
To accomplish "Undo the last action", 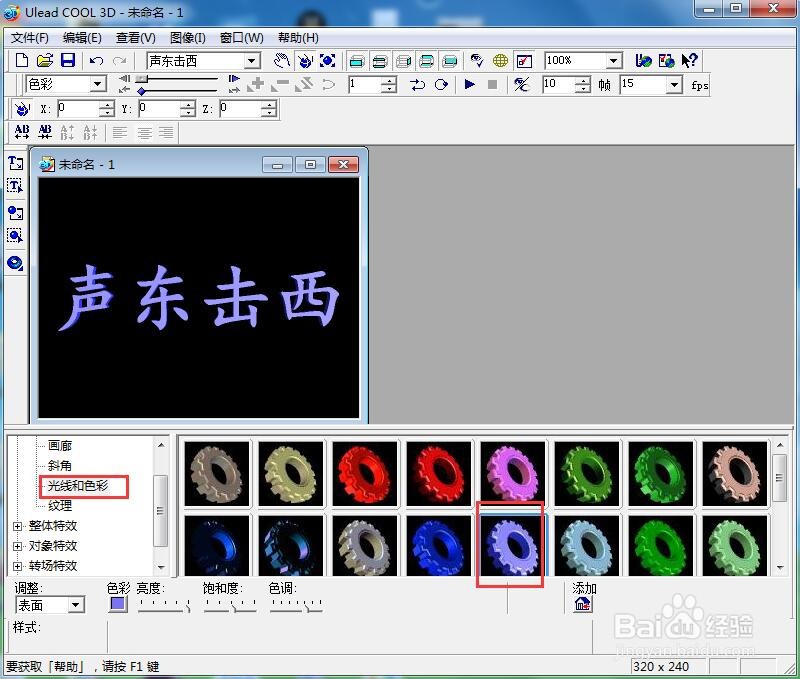I will click(x=96, y=61).
